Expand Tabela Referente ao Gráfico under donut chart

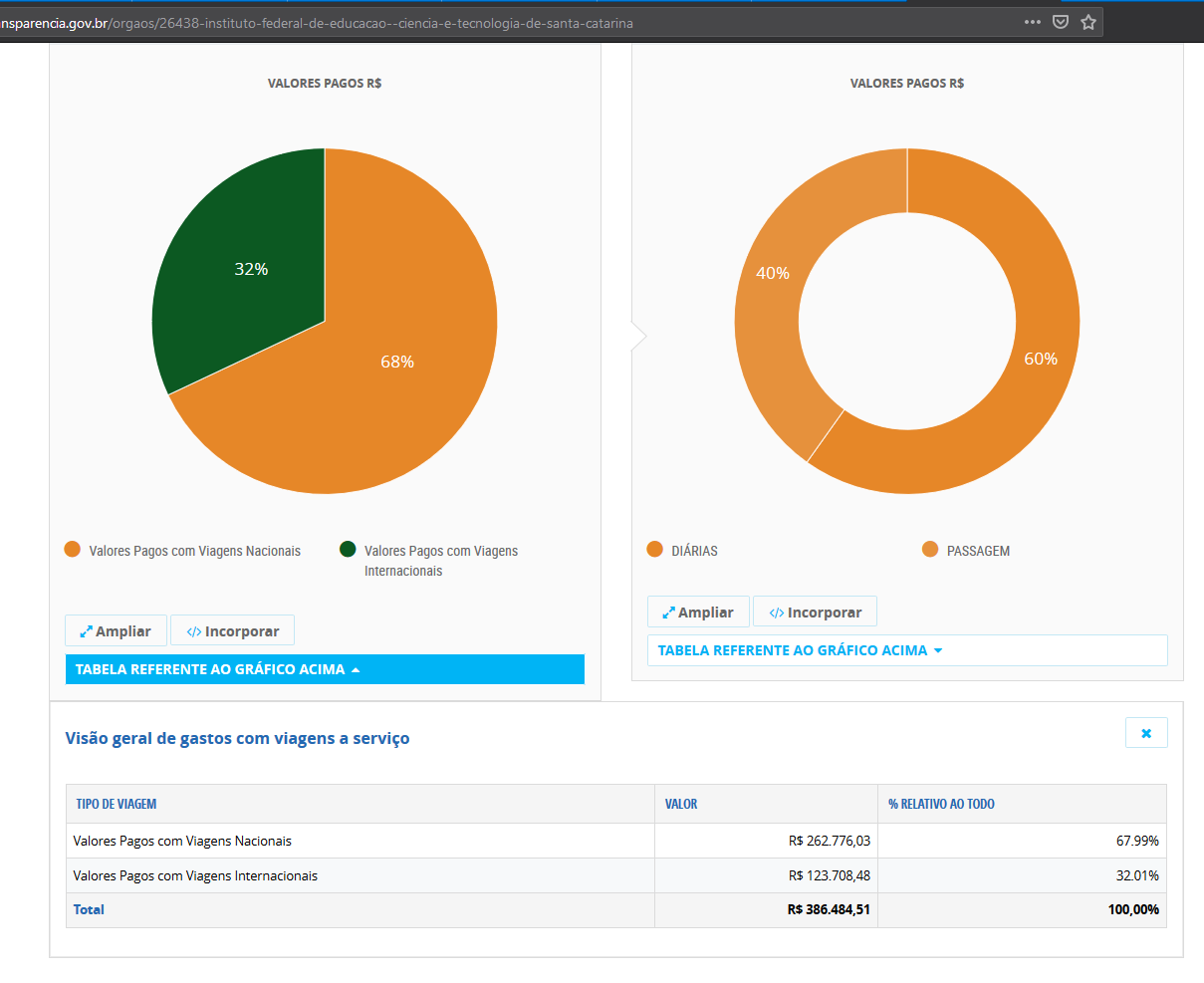(907, 650)
